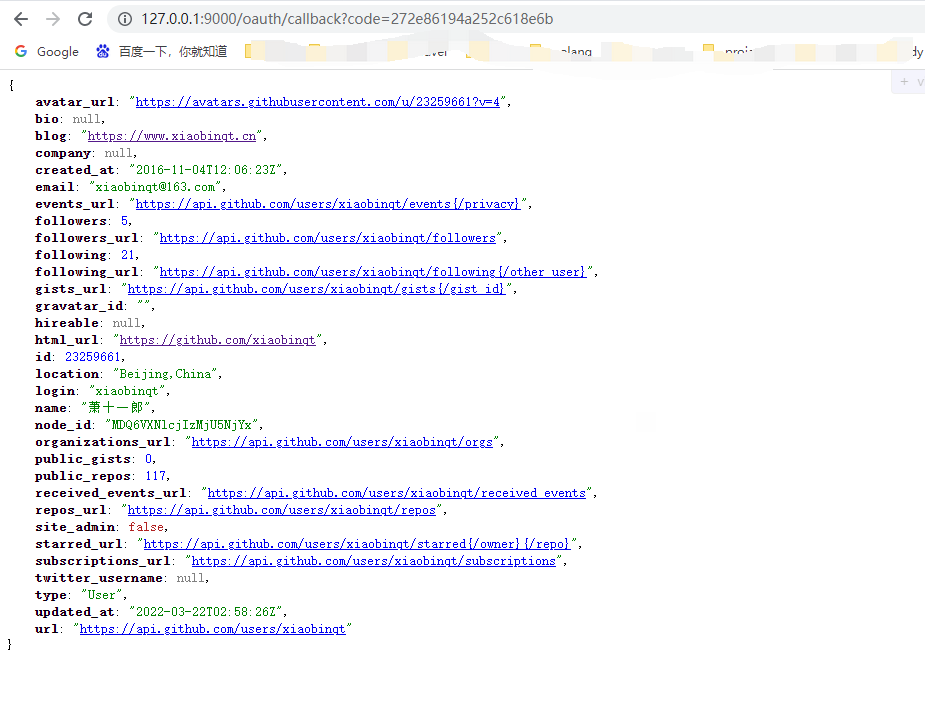Click the site_admin value false
The image size is (925, 719).
click(x=146, y=527)
